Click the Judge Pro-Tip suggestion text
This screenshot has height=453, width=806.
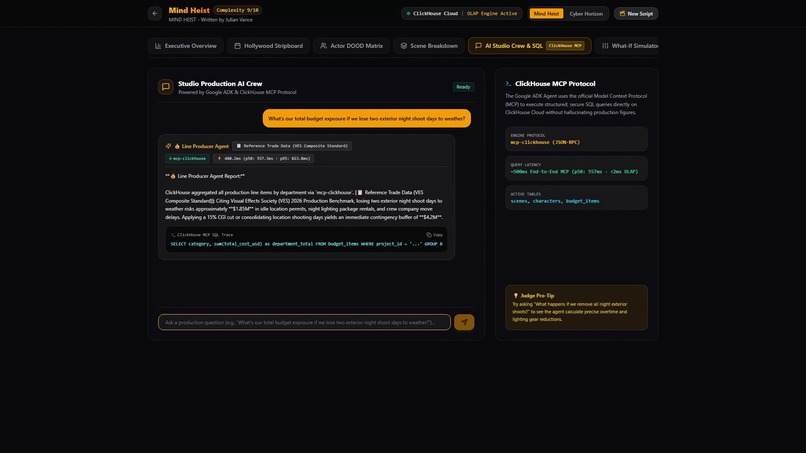[570, 312]
